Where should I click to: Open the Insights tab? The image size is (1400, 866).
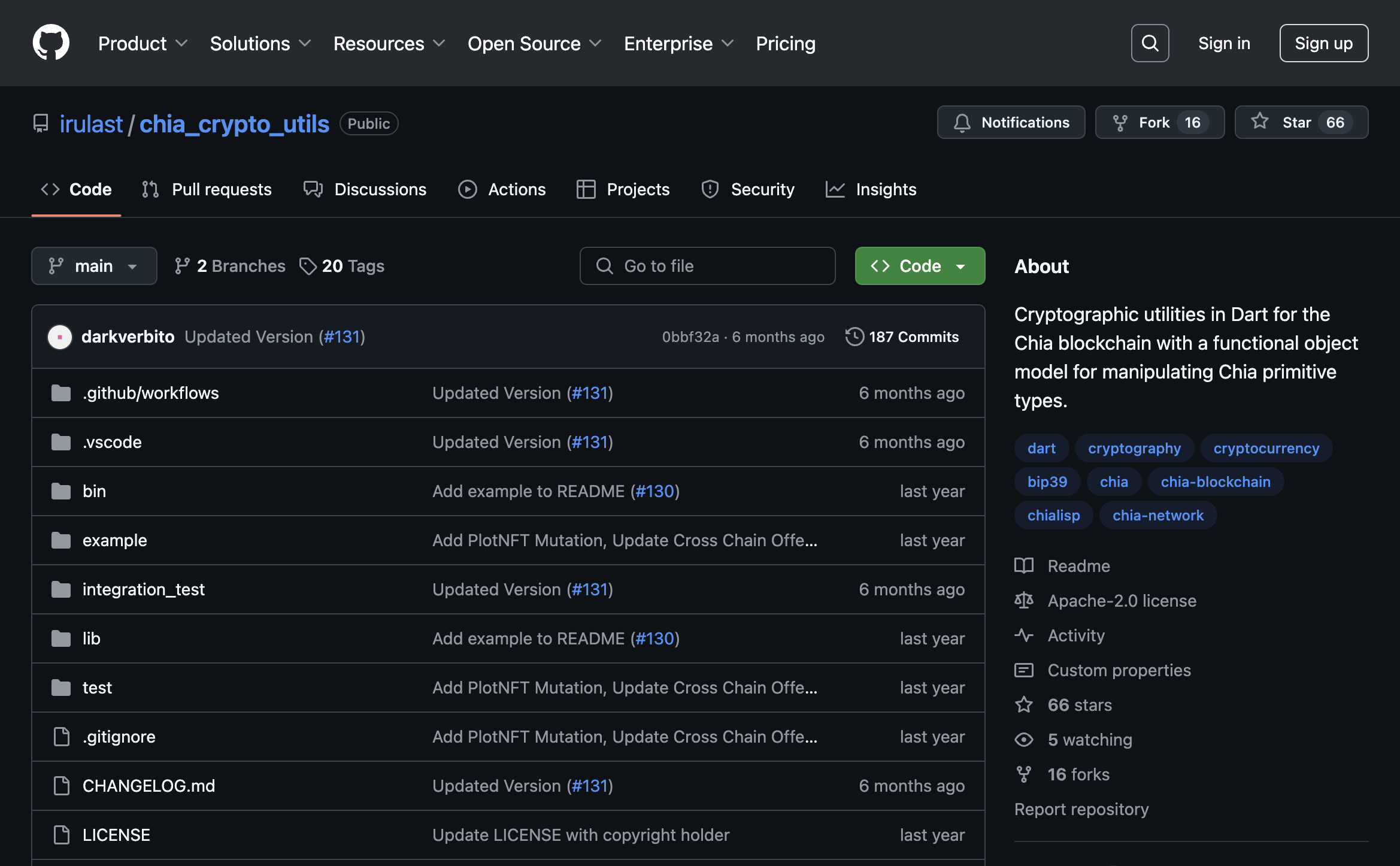871,189
